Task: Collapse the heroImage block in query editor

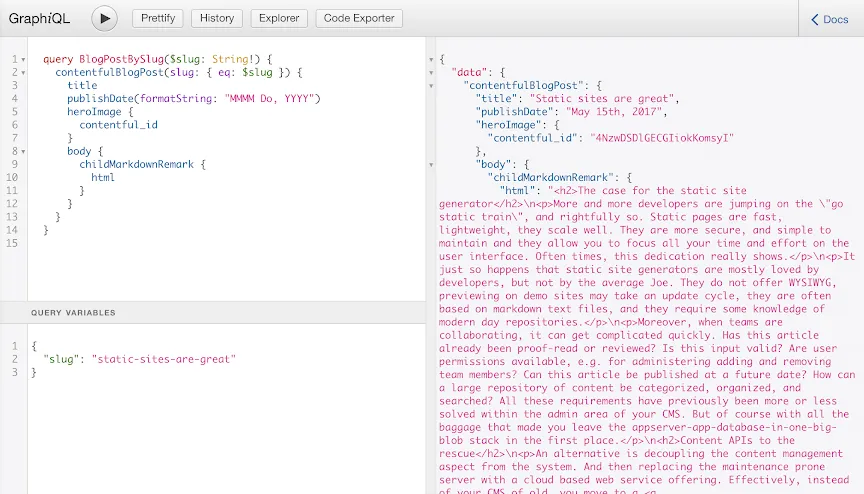Action: [22, 112]
